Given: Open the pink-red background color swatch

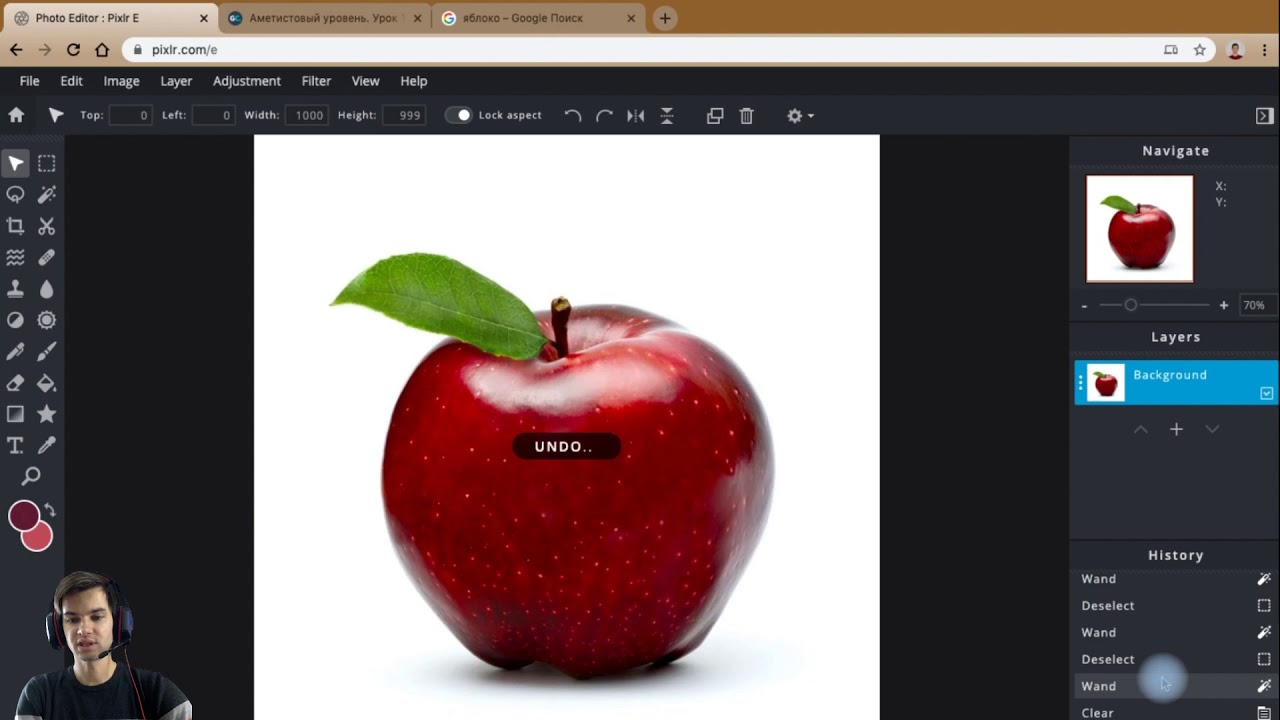Looking at the screenshot, I should 39,539.
